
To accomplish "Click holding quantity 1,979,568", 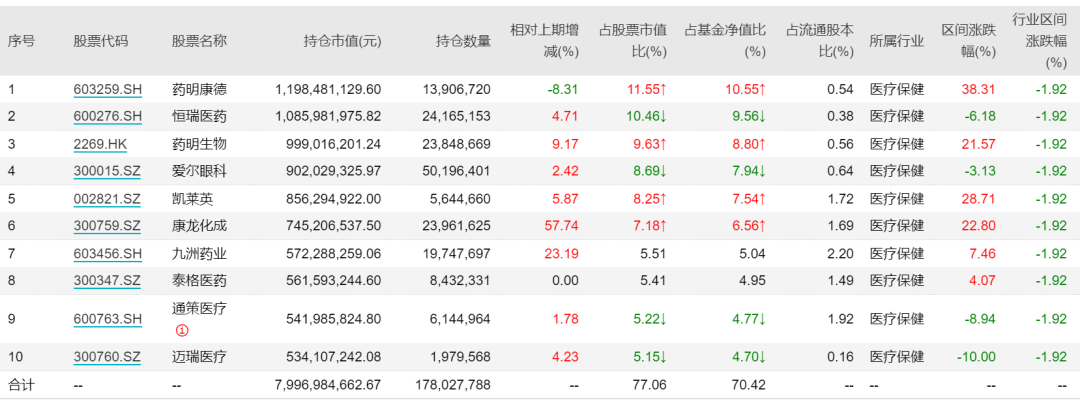I will click(459, 357).
